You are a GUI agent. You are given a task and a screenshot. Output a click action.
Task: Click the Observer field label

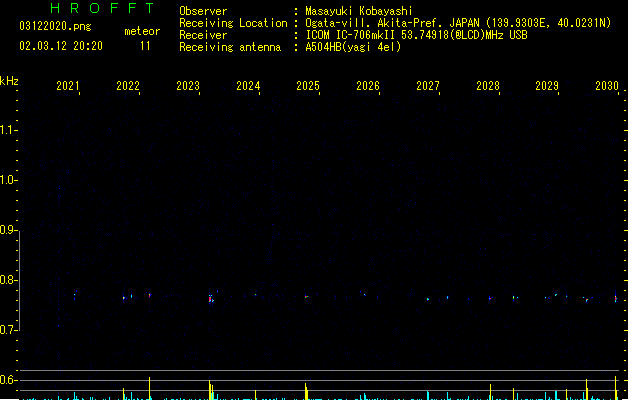[203, 11]
